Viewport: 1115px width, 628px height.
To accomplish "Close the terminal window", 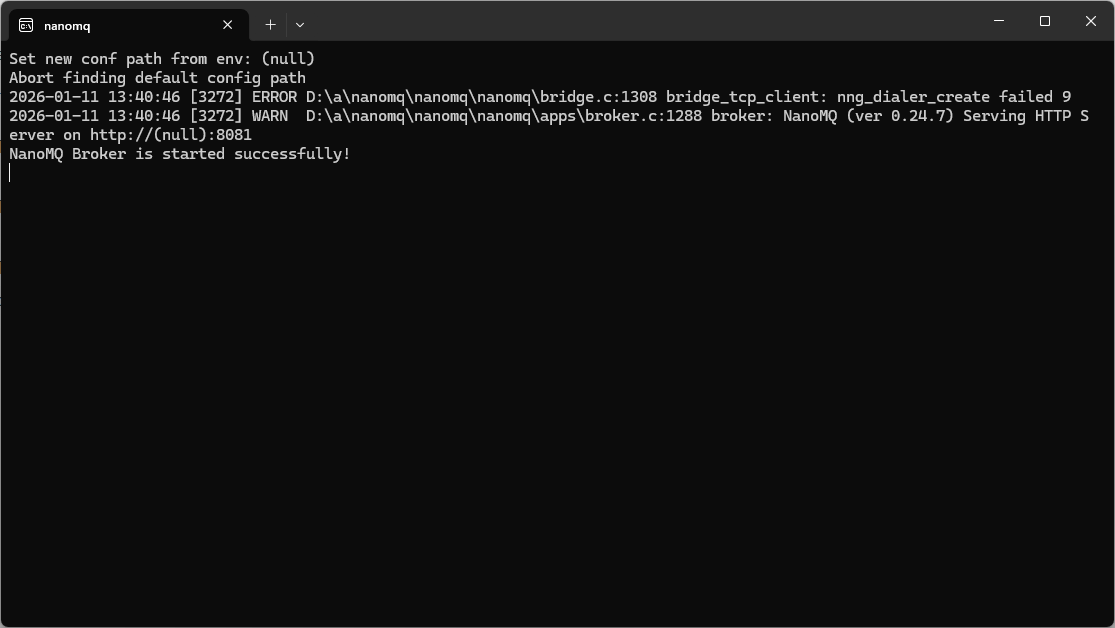I will [1091, 21].
